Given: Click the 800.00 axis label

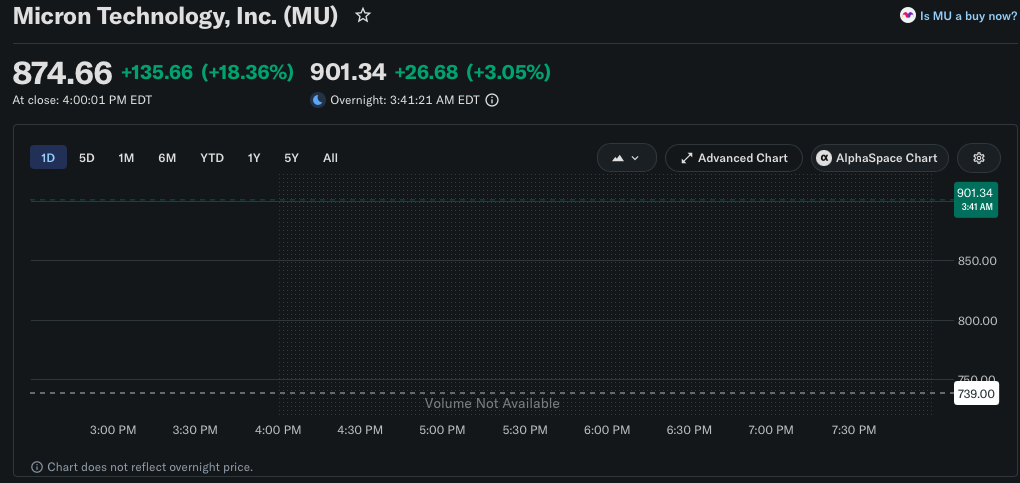Looking at the screenshot, I should tap(977, 321).
